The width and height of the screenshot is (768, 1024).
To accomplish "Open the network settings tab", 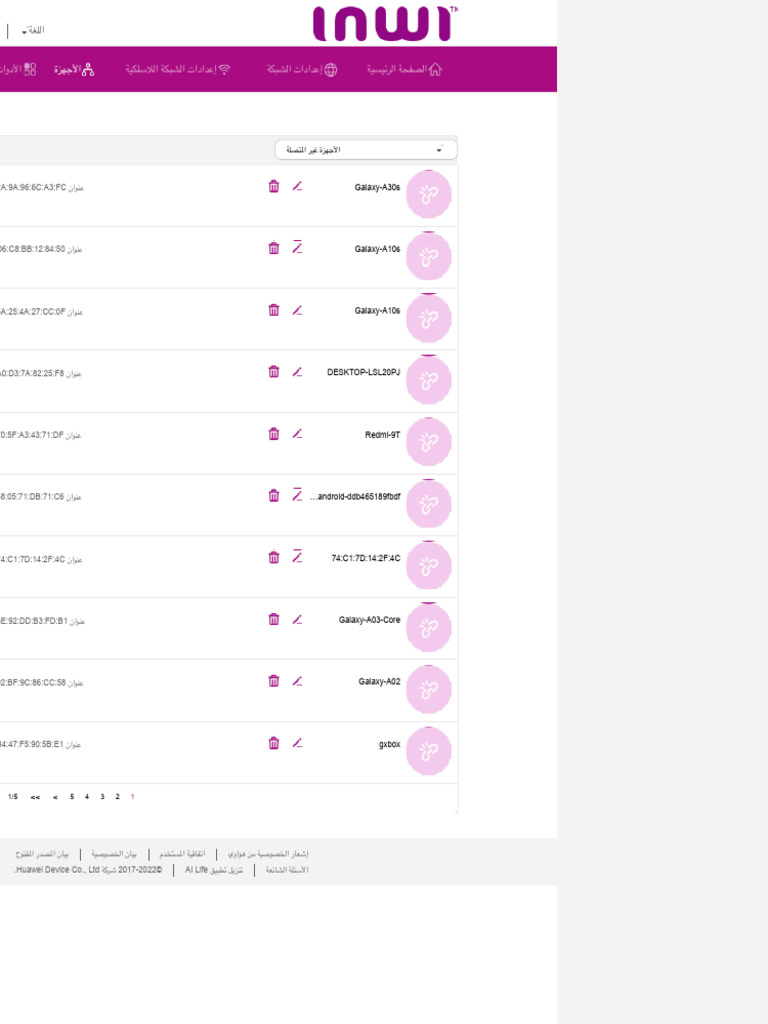I will click(302, 70).
